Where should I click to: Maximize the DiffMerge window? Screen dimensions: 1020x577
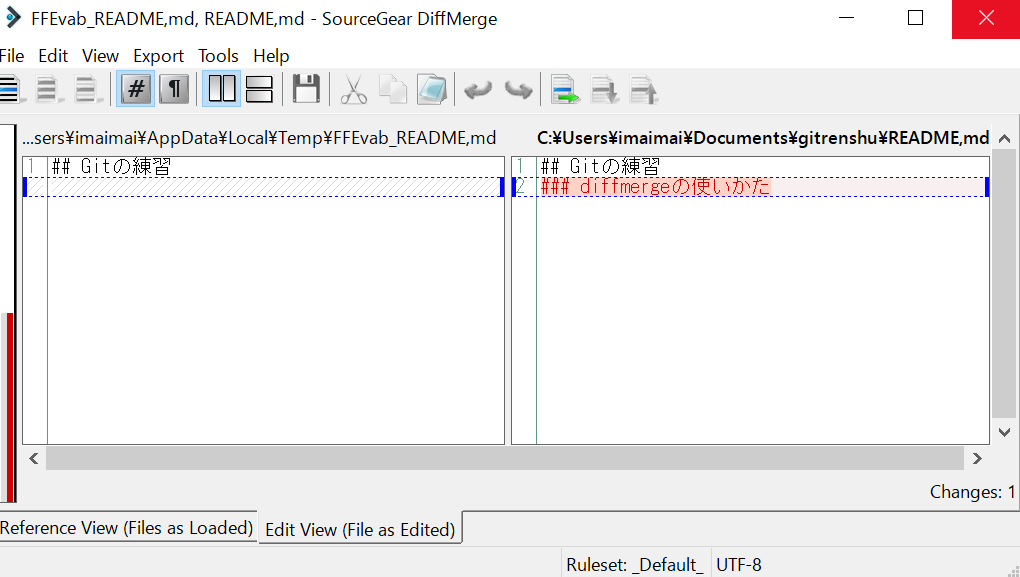(x=915, y=18)
